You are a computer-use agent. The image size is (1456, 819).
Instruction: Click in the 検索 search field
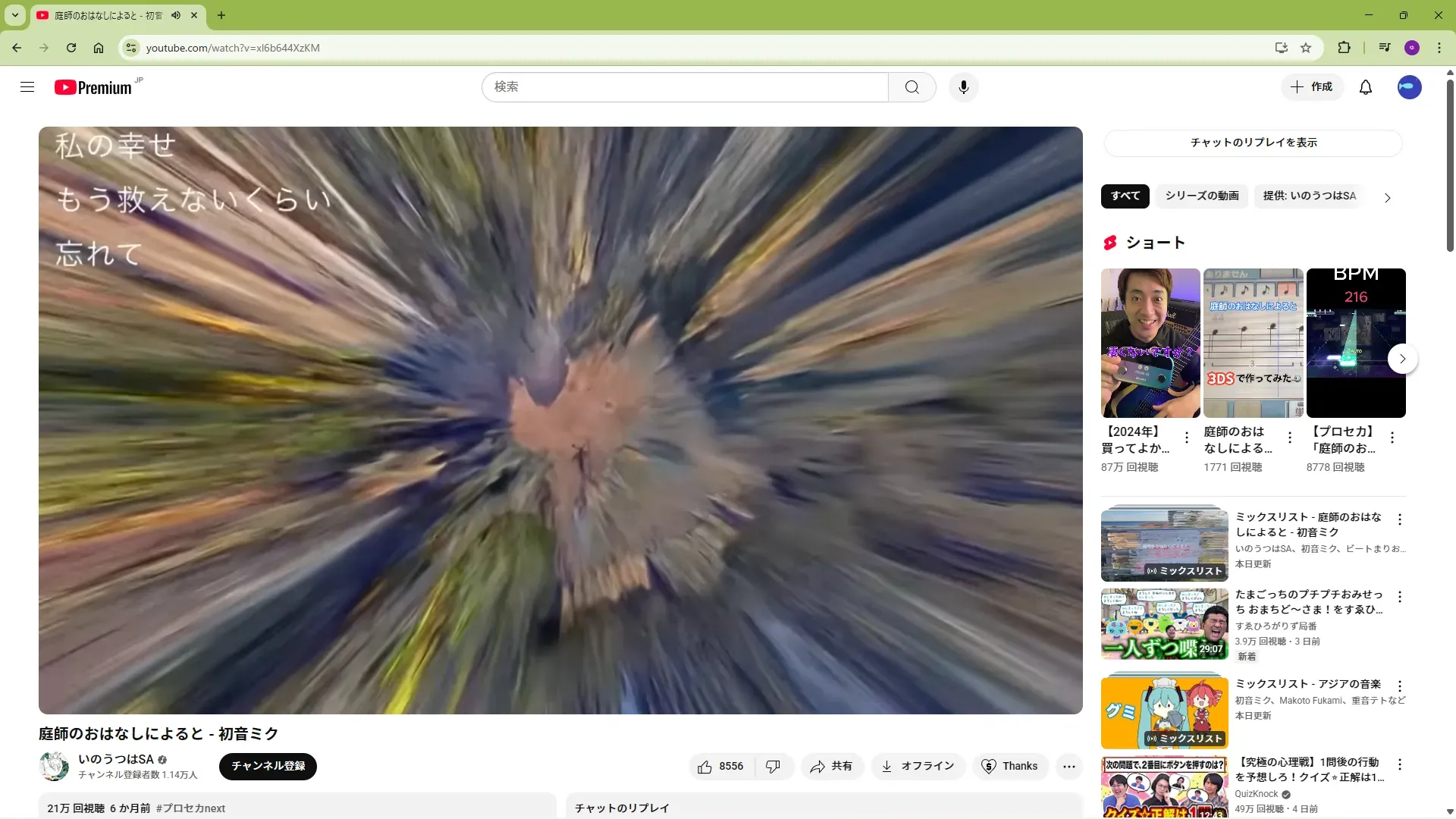coord(682,87)
